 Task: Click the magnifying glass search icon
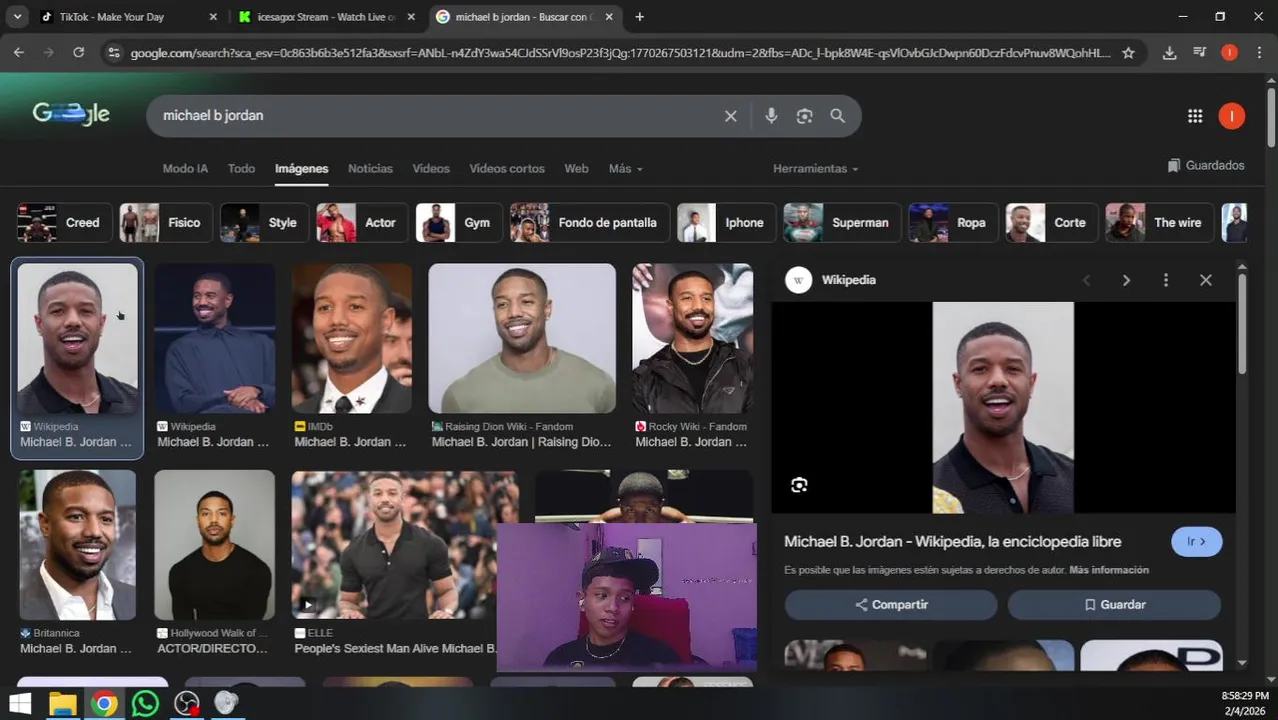click(x=838, y=116)
